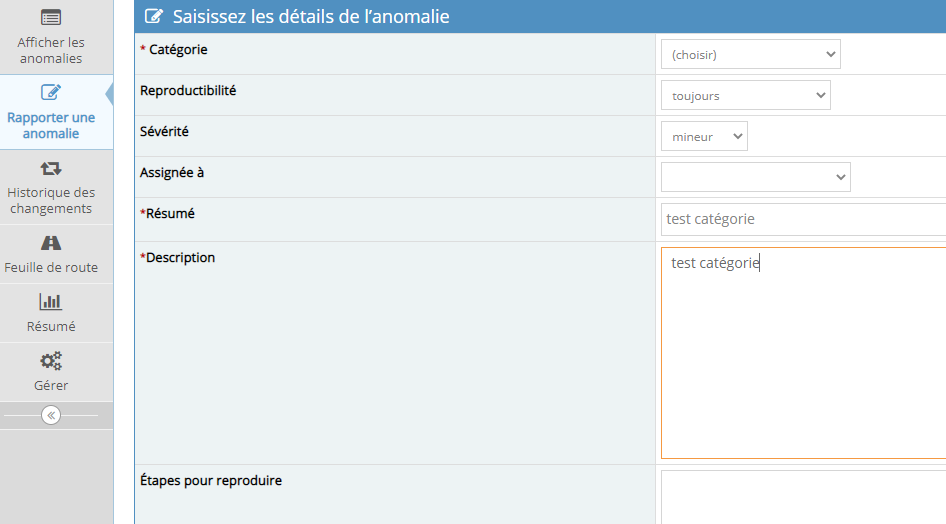Open the Reproductibilité dropdown set to toujours
The width and height of the screenshot is (946, 524).
[x=745, y=96]
